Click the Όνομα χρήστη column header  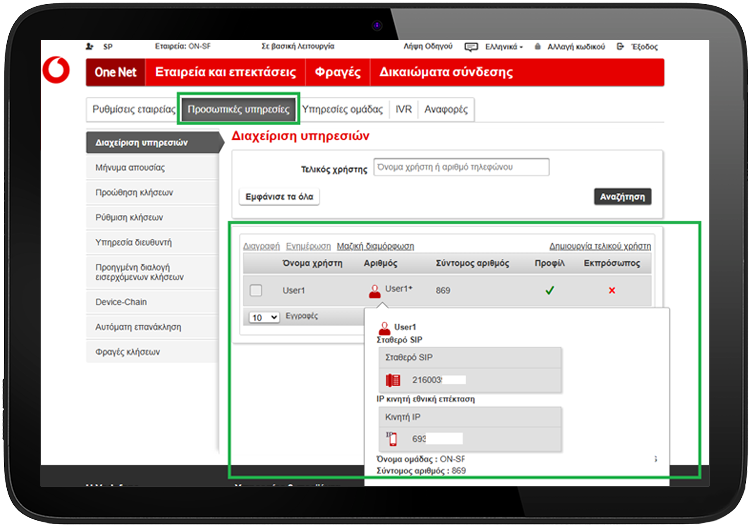pyautogui.click(x=312, y=263)
